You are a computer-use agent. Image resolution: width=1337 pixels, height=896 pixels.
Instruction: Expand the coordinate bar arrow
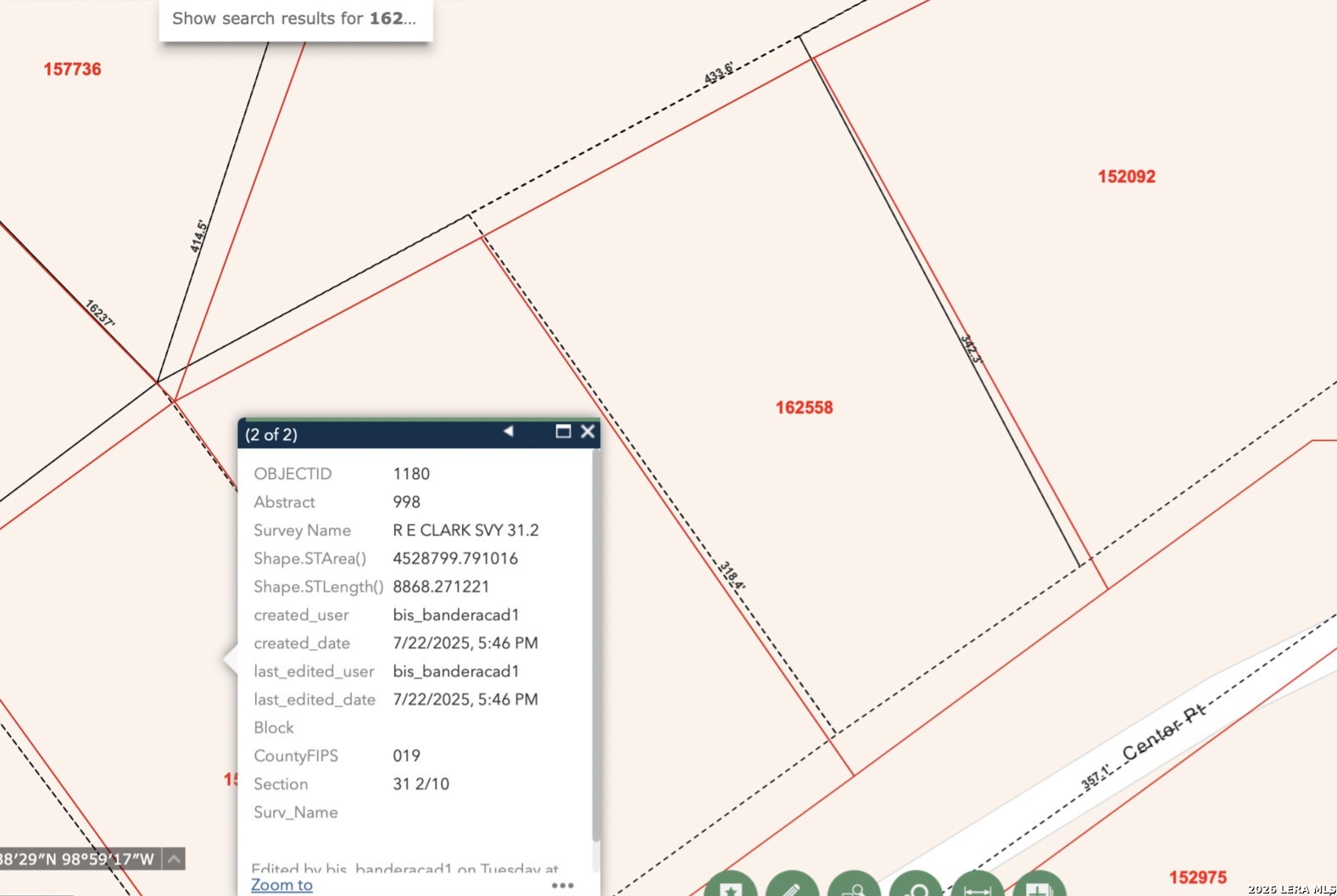(x=174, y=859)
